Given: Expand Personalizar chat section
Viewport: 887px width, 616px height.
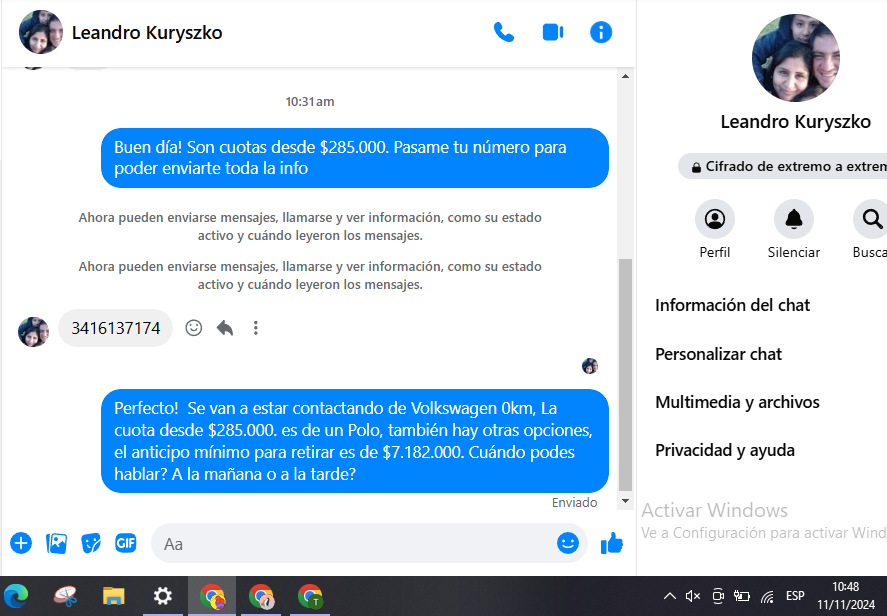Looking at the screenshot, I should coord(719,354).
